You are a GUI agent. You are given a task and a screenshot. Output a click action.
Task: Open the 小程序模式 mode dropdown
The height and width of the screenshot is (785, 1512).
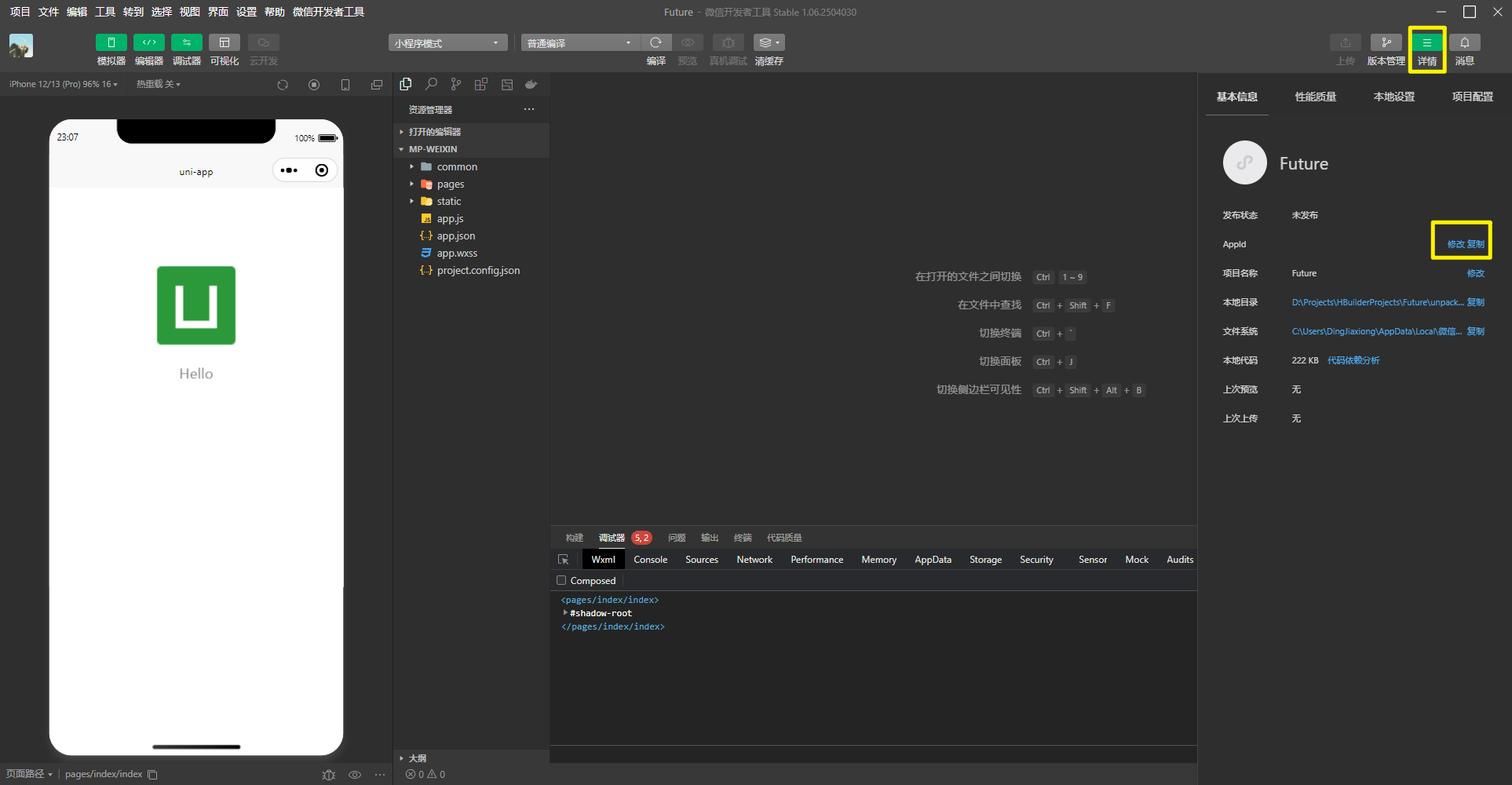(x=447, y=42)
